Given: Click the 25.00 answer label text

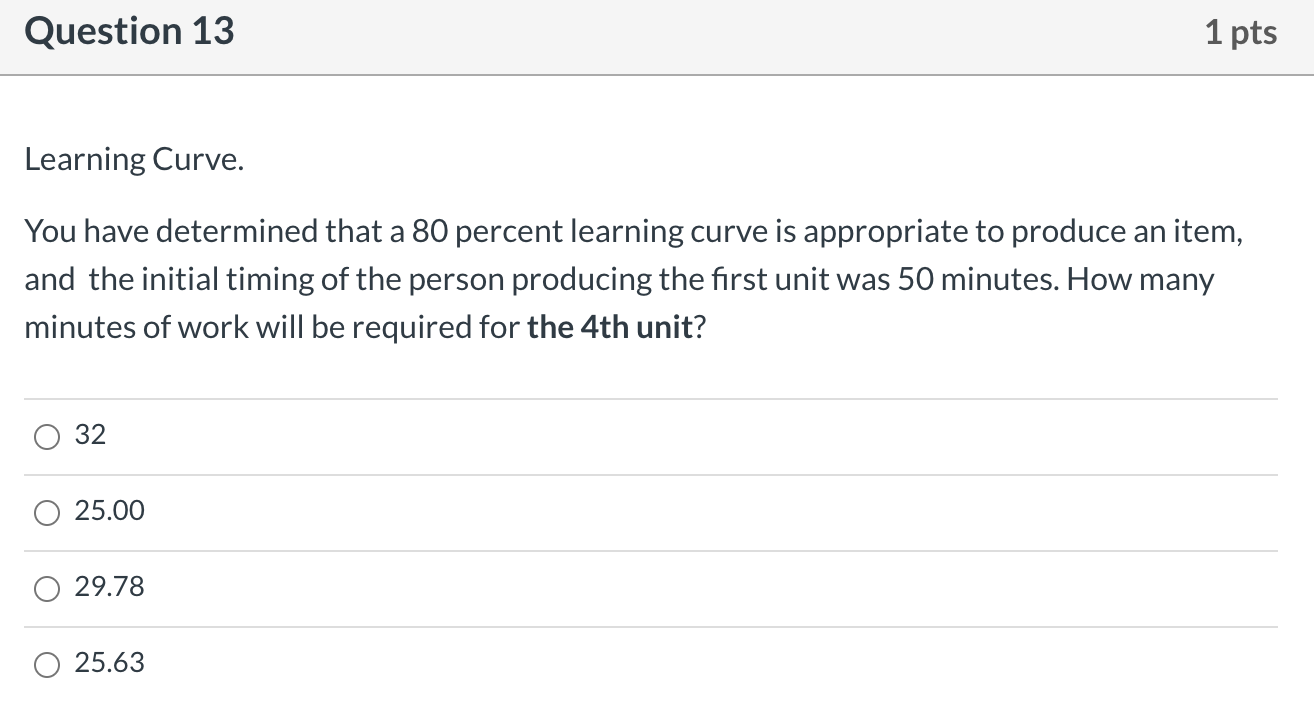Looking at the screenshot, I should (x=110, y=511).
